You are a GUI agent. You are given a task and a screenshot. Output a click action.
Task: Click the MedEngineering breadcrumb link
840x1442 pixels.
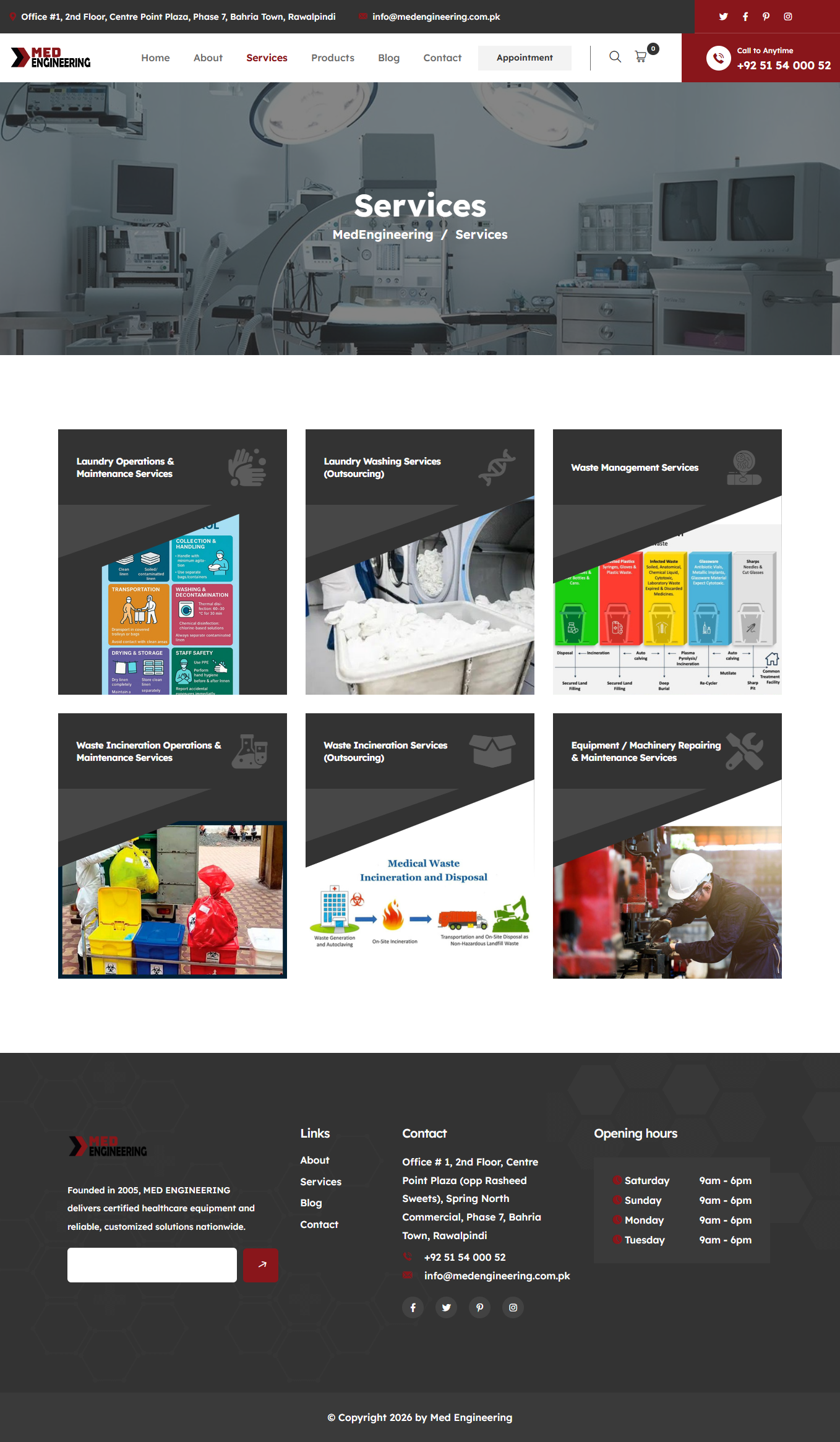[x=383, y=234]
